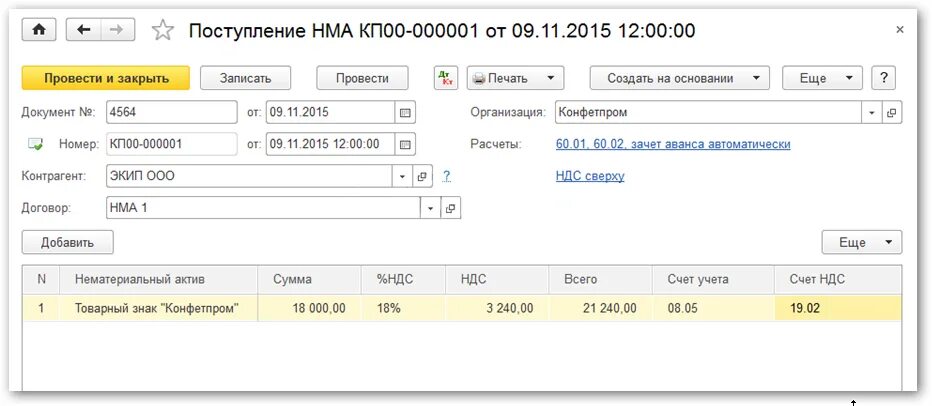Open the НДС сверху link
Image resolution: width=932 pixels, height=406 pixels.
[590, 176]
